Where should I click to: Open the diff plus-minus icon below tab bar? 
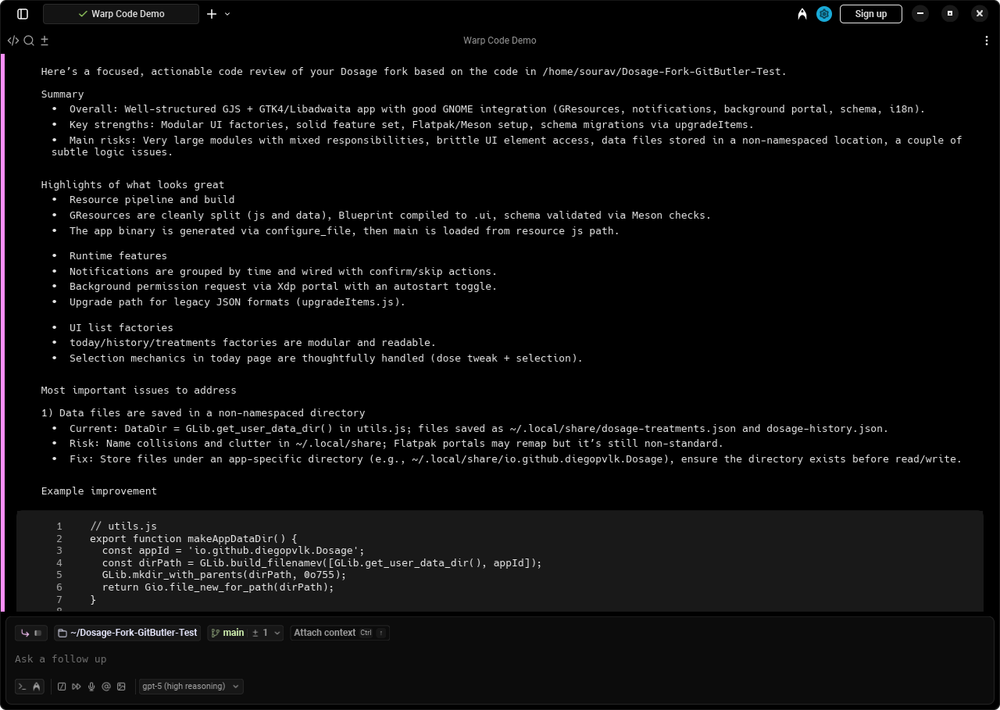click(x=45, y=41)
